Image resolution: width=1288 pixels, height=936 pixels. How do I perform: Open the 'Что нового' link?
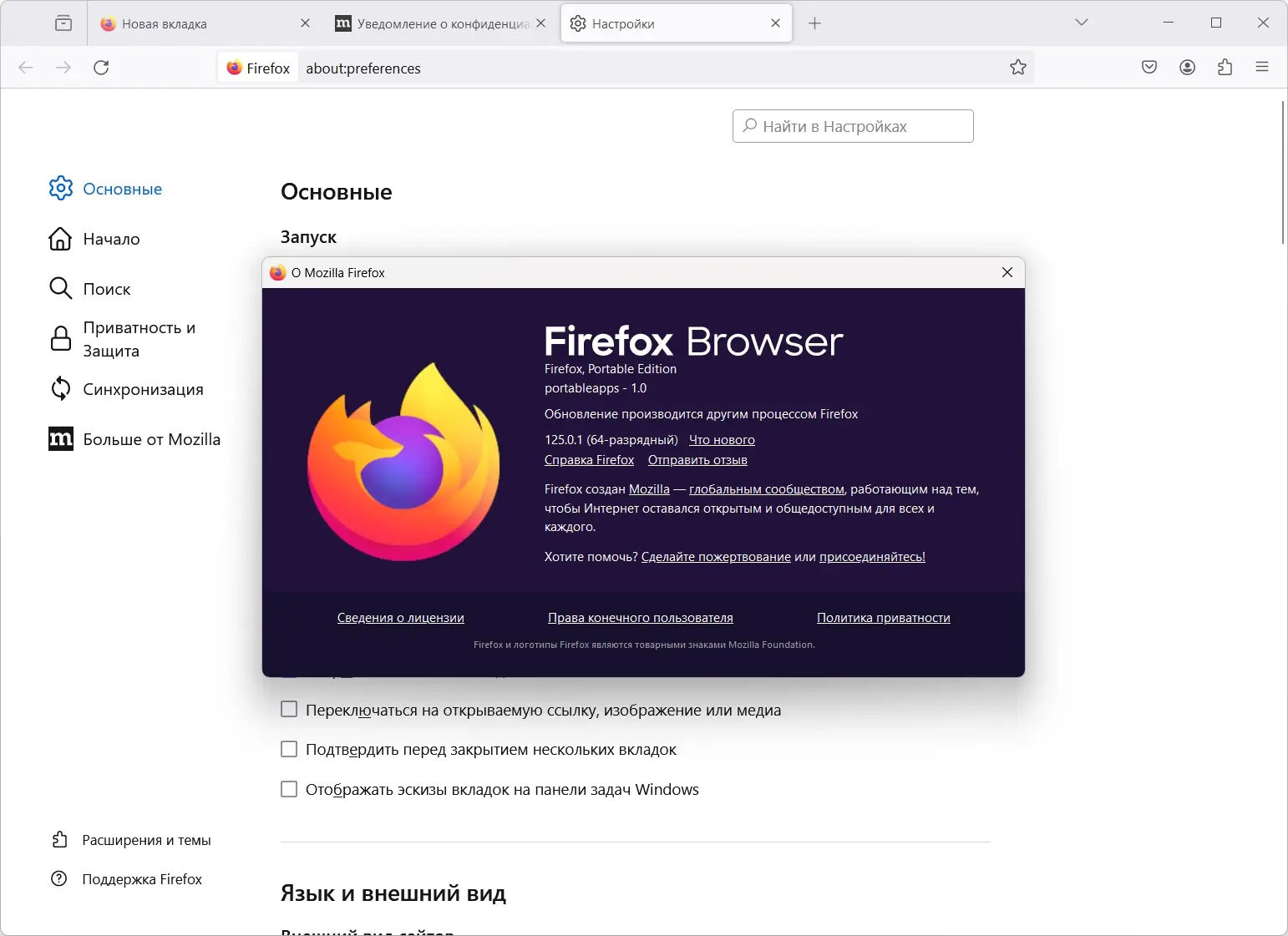click(722, 440)
